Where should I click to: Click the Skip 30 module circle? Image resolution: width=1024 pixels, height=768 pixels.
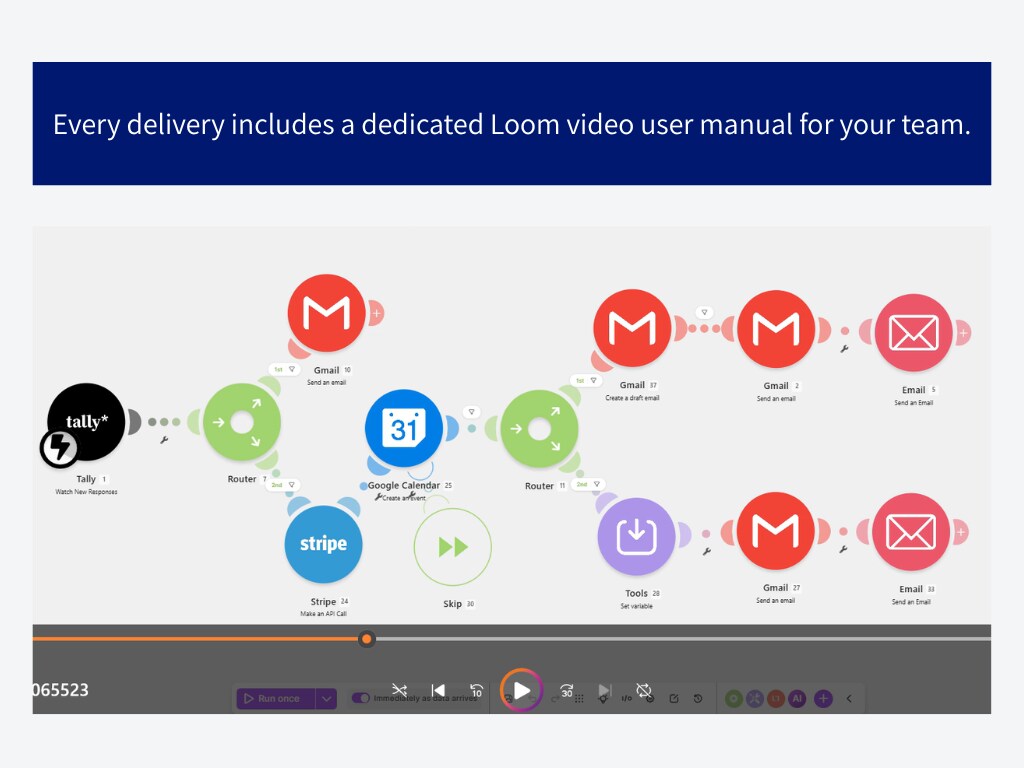(x=452, y=547)
